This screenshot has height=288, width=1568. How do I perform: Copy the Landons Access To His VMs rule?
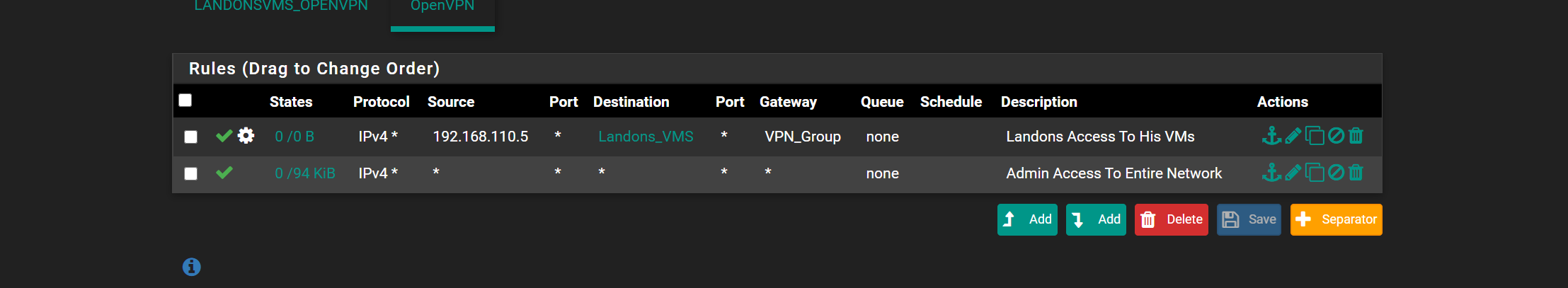click(1315, 136)
